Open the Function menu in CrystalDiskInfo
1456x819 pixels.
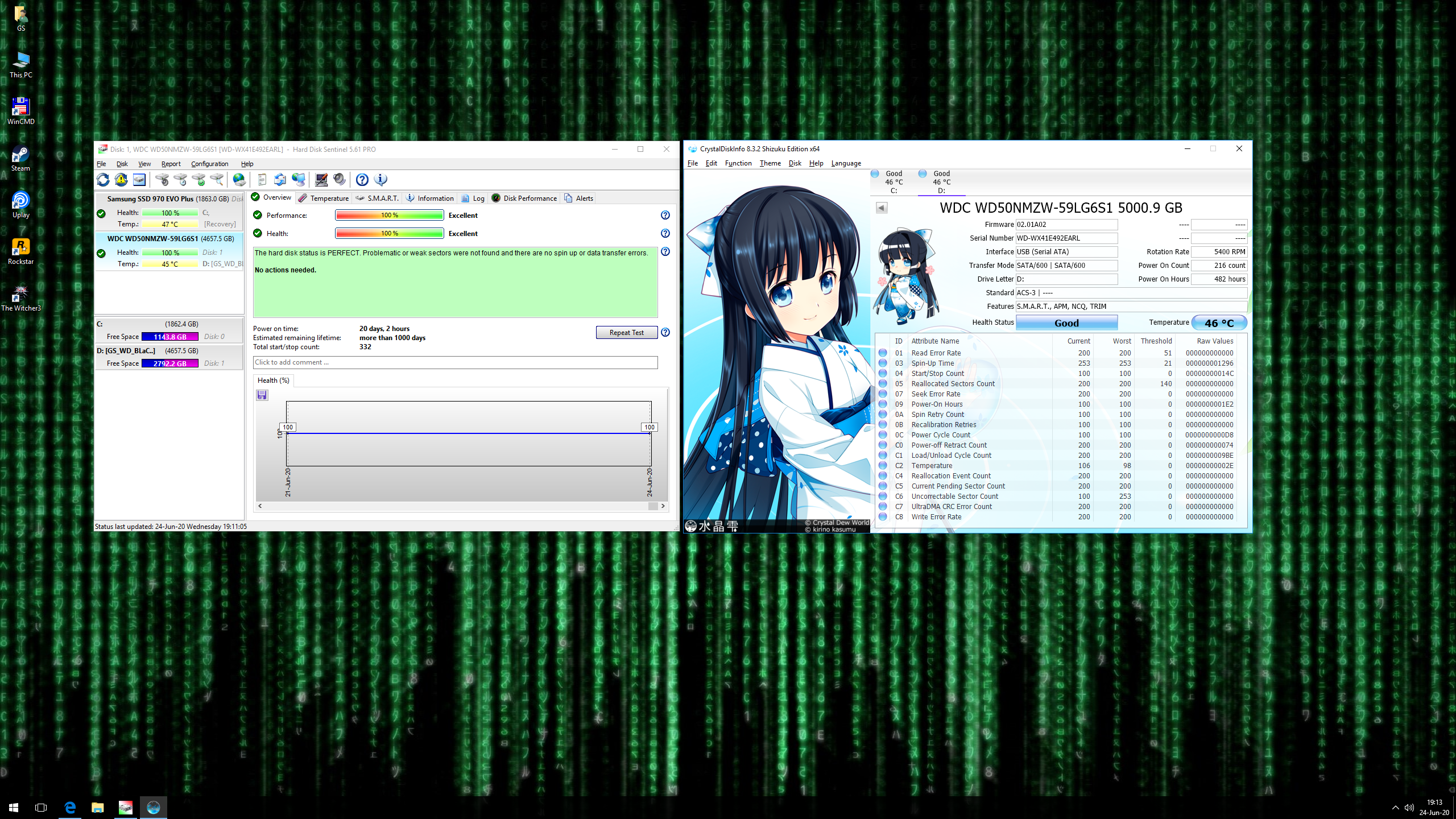(x=738, y=163)
